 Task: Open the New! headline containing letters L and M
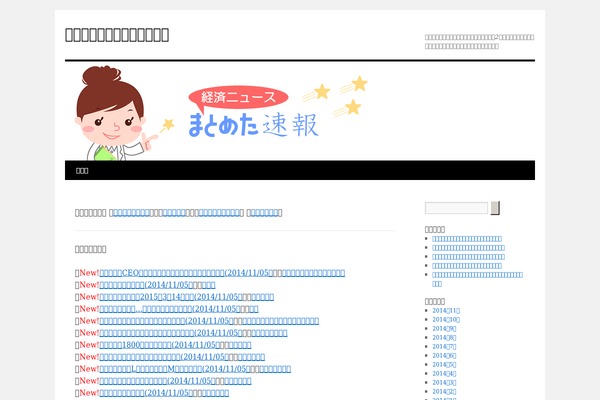(174, 369)
